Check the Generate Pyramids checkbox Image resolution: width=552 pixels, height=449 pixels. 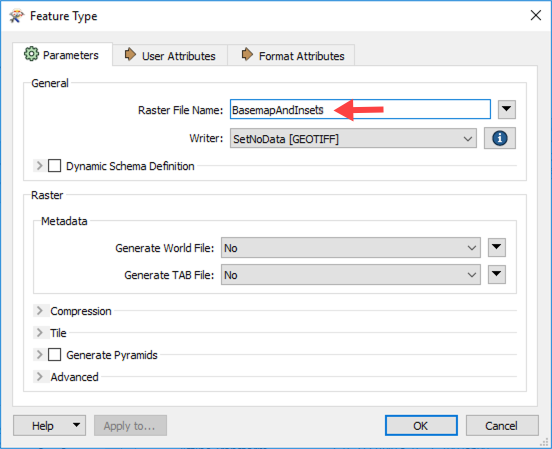(x=55, y=355)
